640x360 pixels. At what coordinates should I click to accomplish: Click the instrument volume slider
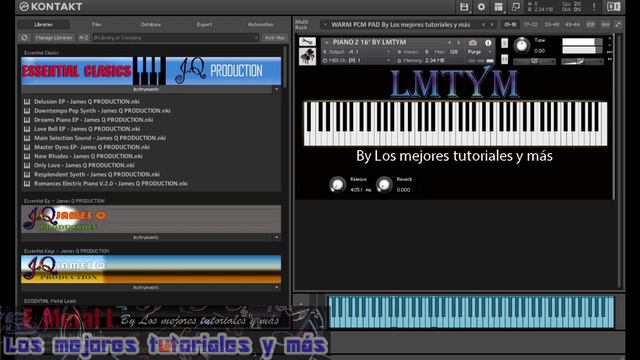(x=582, y=61)
